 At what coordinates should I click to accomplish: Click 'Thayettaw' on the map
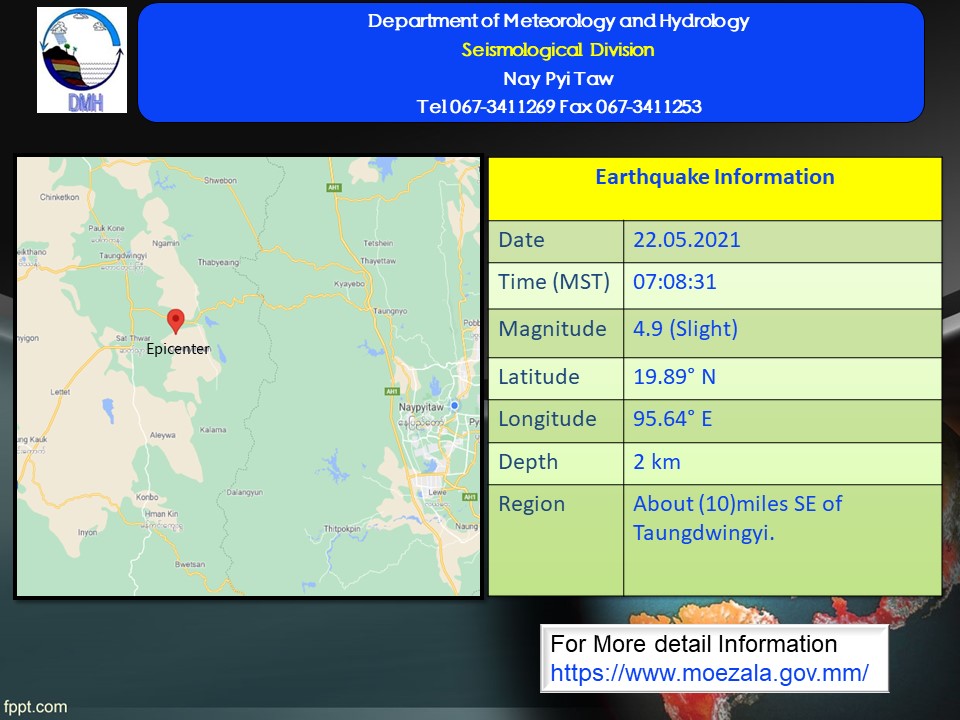click(x=378, y=261)
